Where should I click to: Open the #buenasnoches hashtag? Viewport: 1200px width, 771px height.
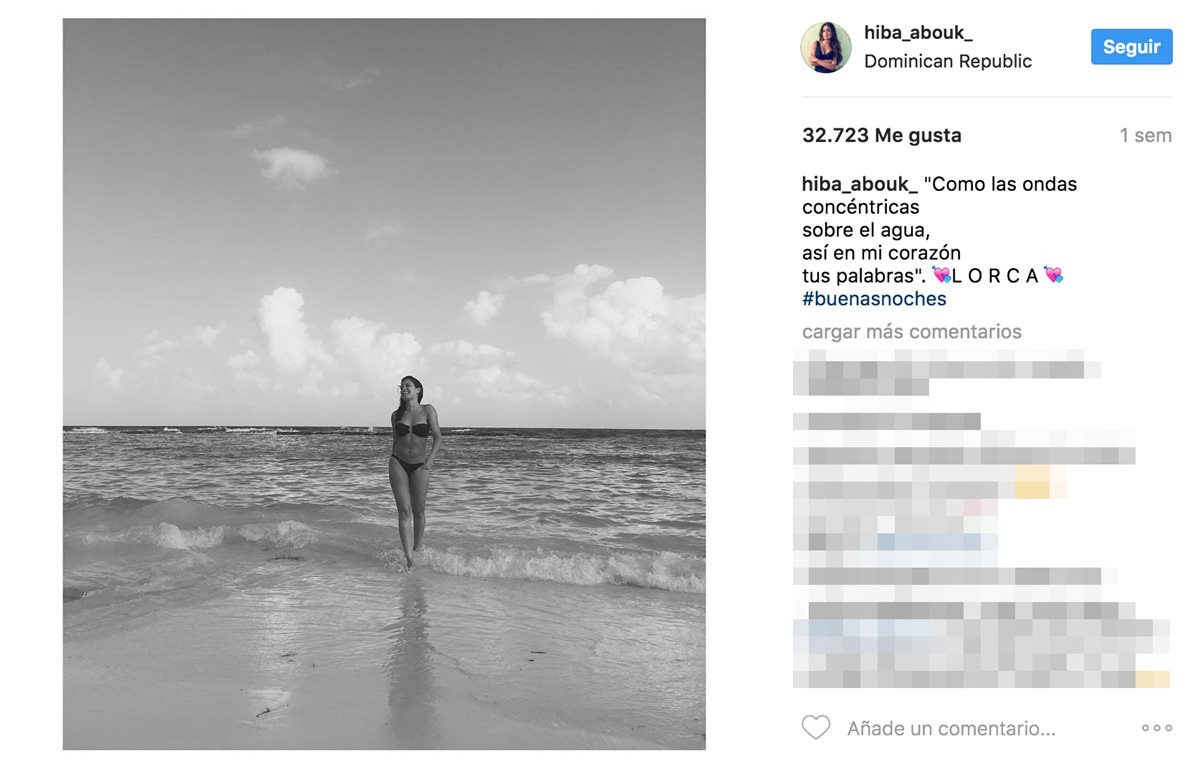[x=874, y=299]
